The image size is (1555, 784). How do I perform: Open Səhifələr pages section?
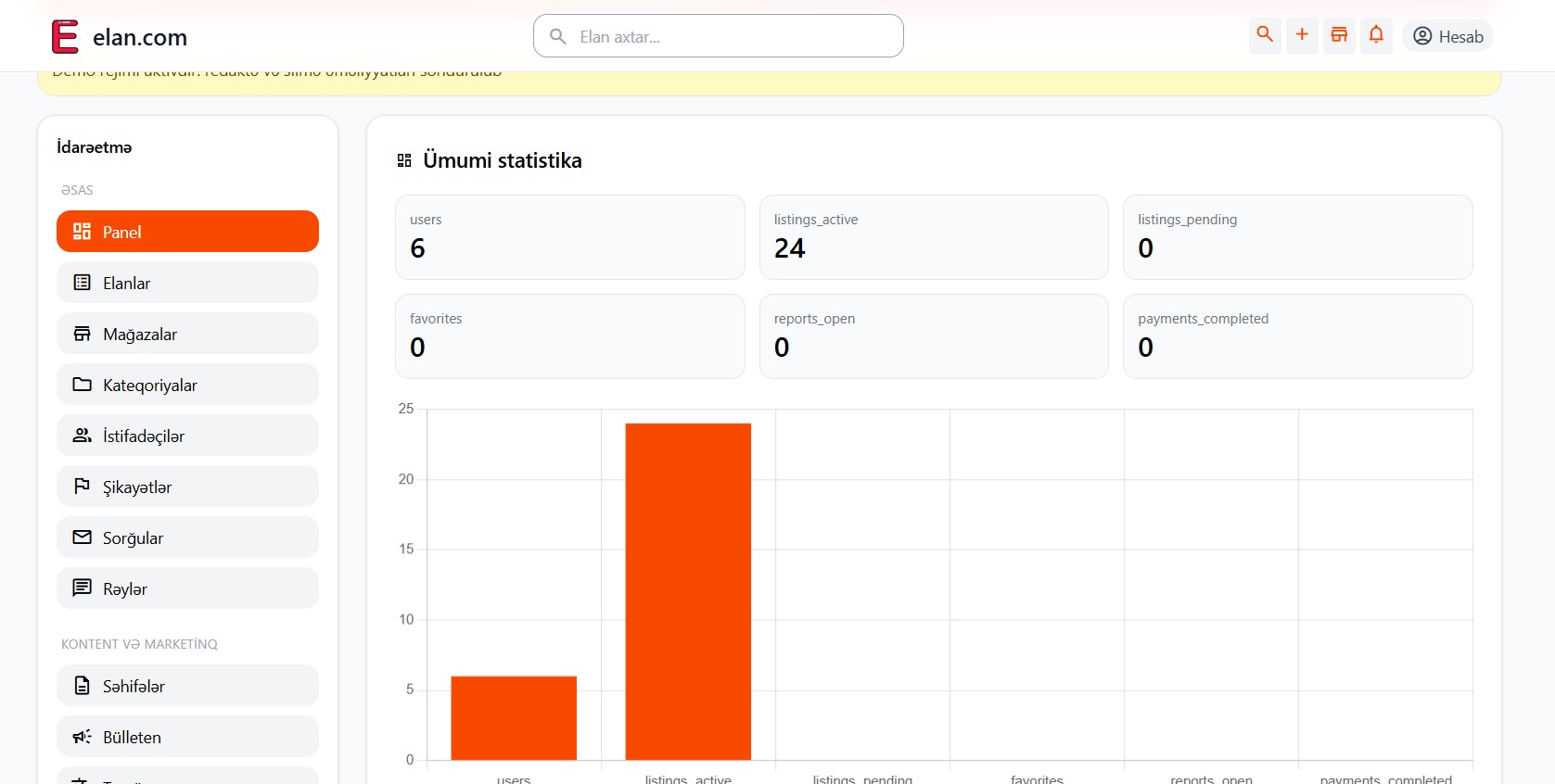click(187, 686)
